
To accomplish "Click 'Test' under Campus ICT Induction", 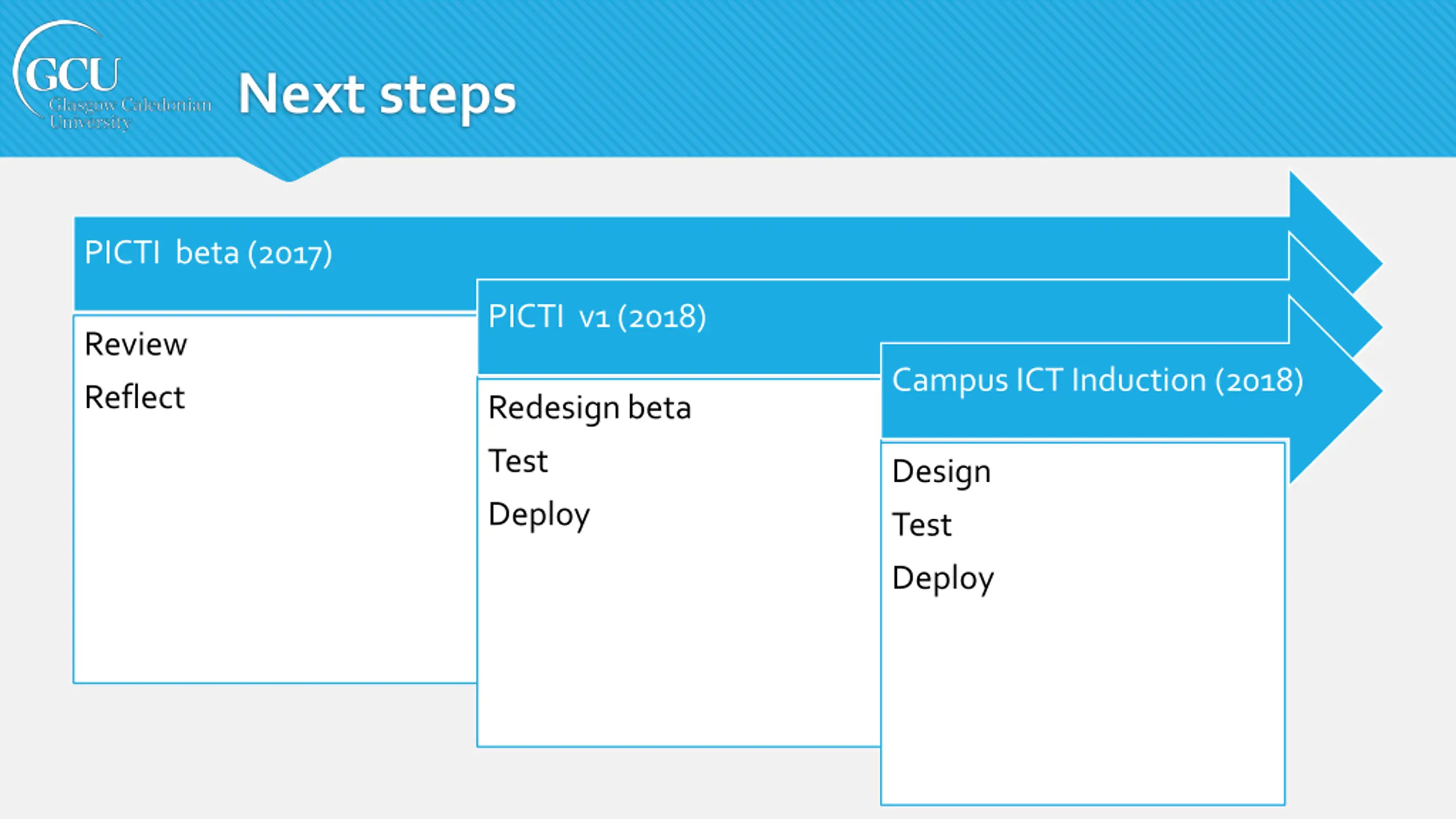I will (921, 524).
